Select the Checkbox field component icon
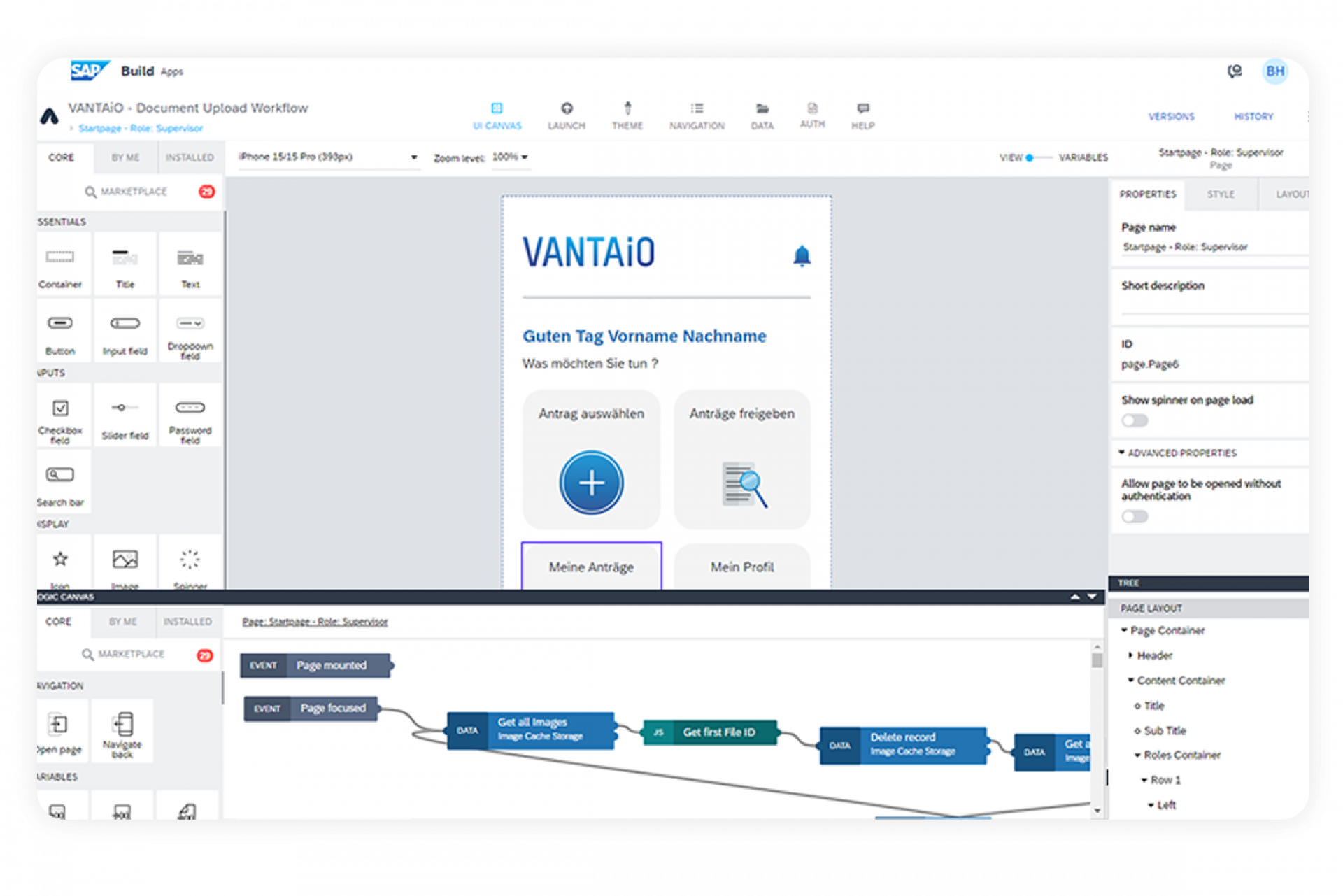 [x=61, y=408]
